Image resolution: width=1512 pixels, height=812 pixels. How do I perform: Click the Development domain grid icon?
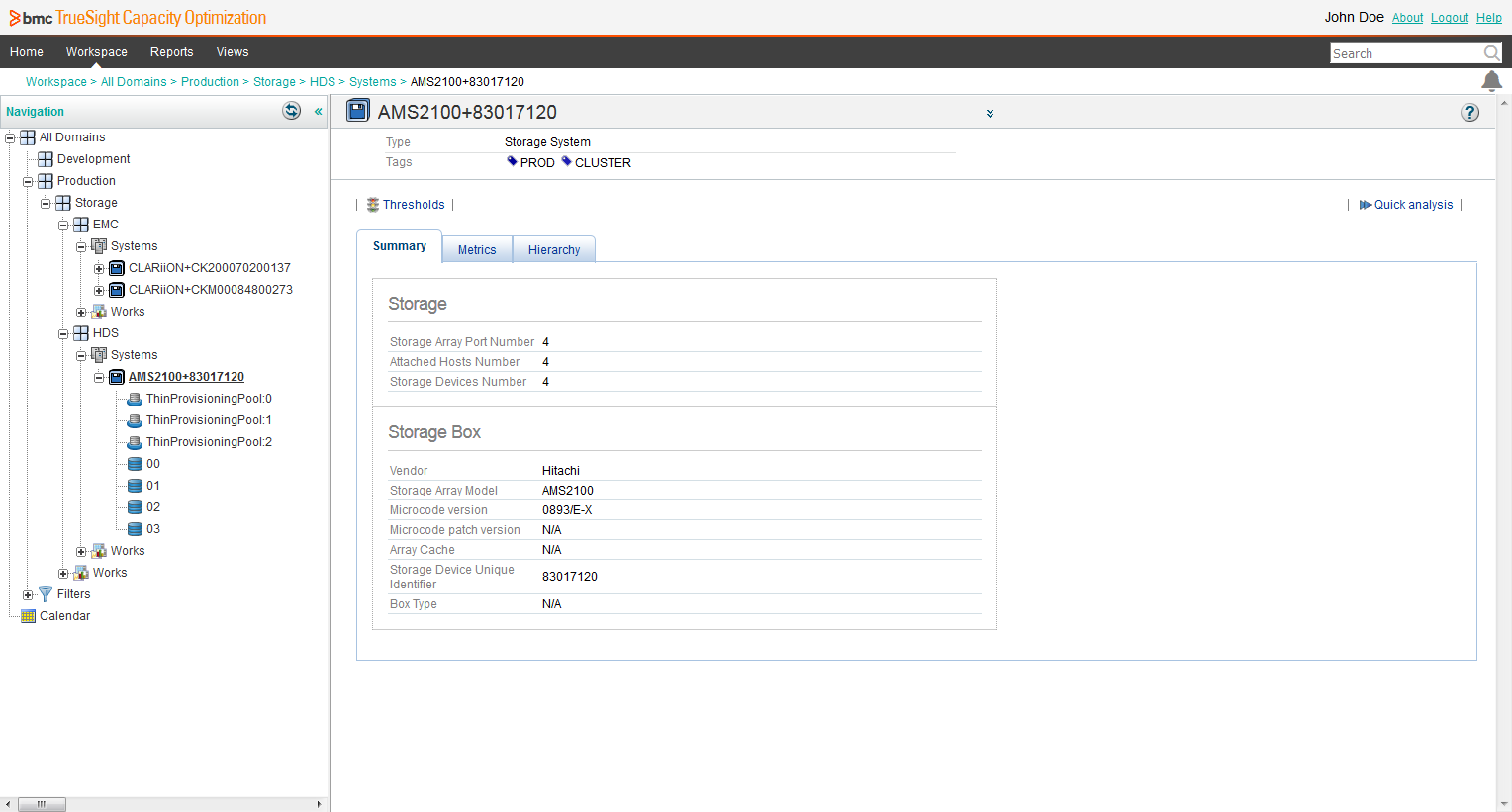pos(46,159)
